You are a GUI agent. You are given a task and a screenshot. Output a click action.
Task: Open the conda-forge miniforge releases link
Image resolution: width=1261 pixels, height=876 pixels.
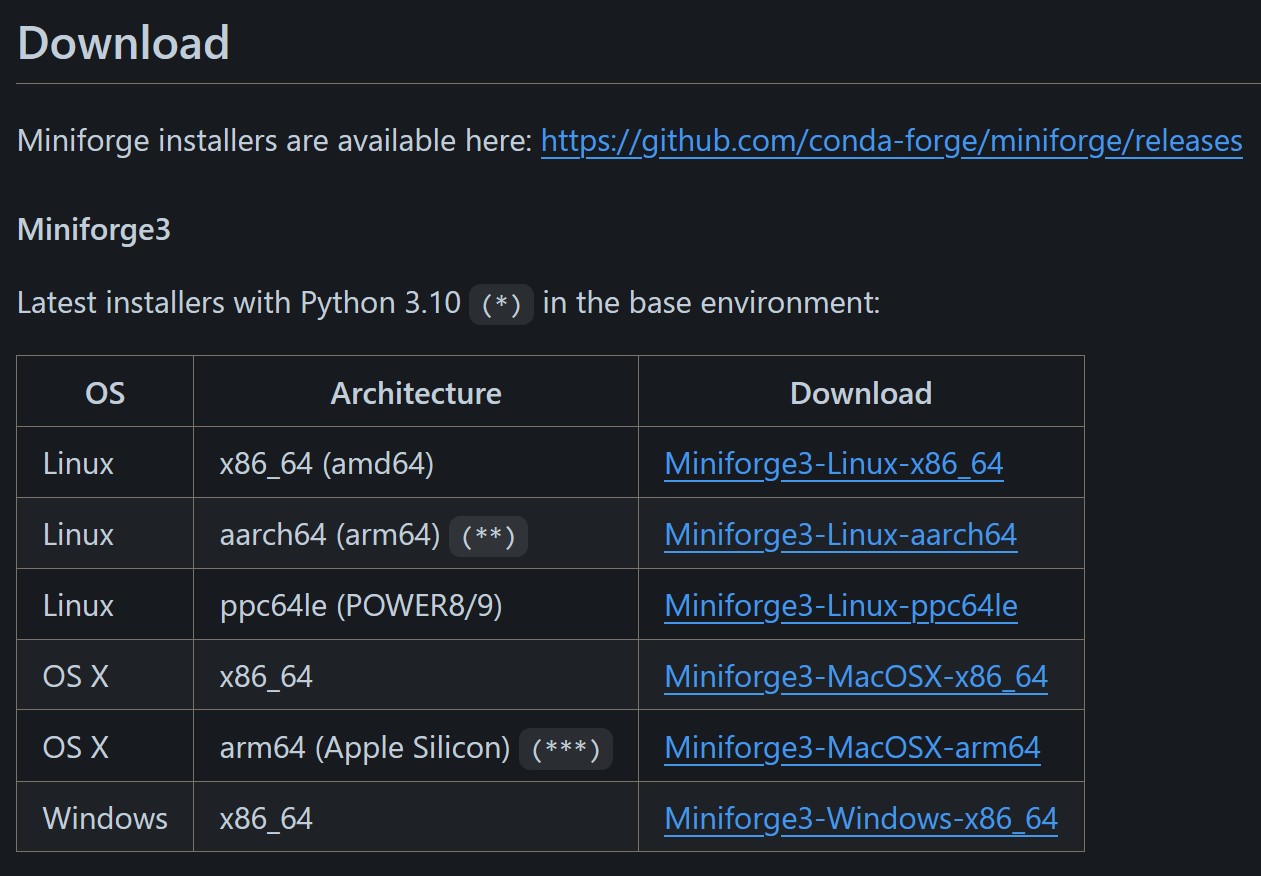(x=892, y=141)
